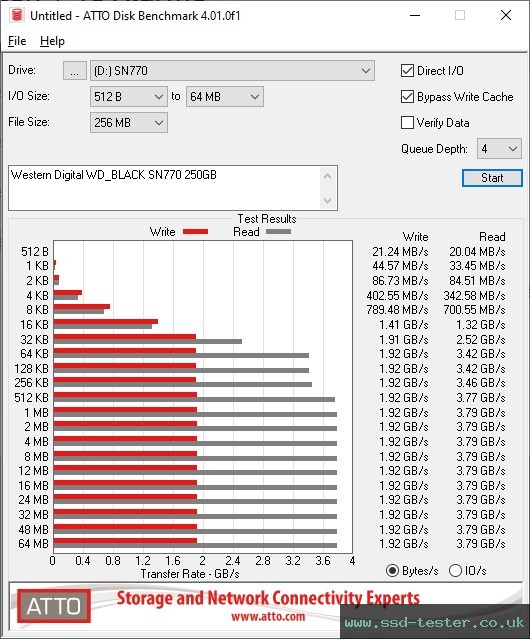Image resolution: width=530 pixels, height=639 pixels.
Task: Click the gray Read legend swatch
Action: [x=278, y=232]
